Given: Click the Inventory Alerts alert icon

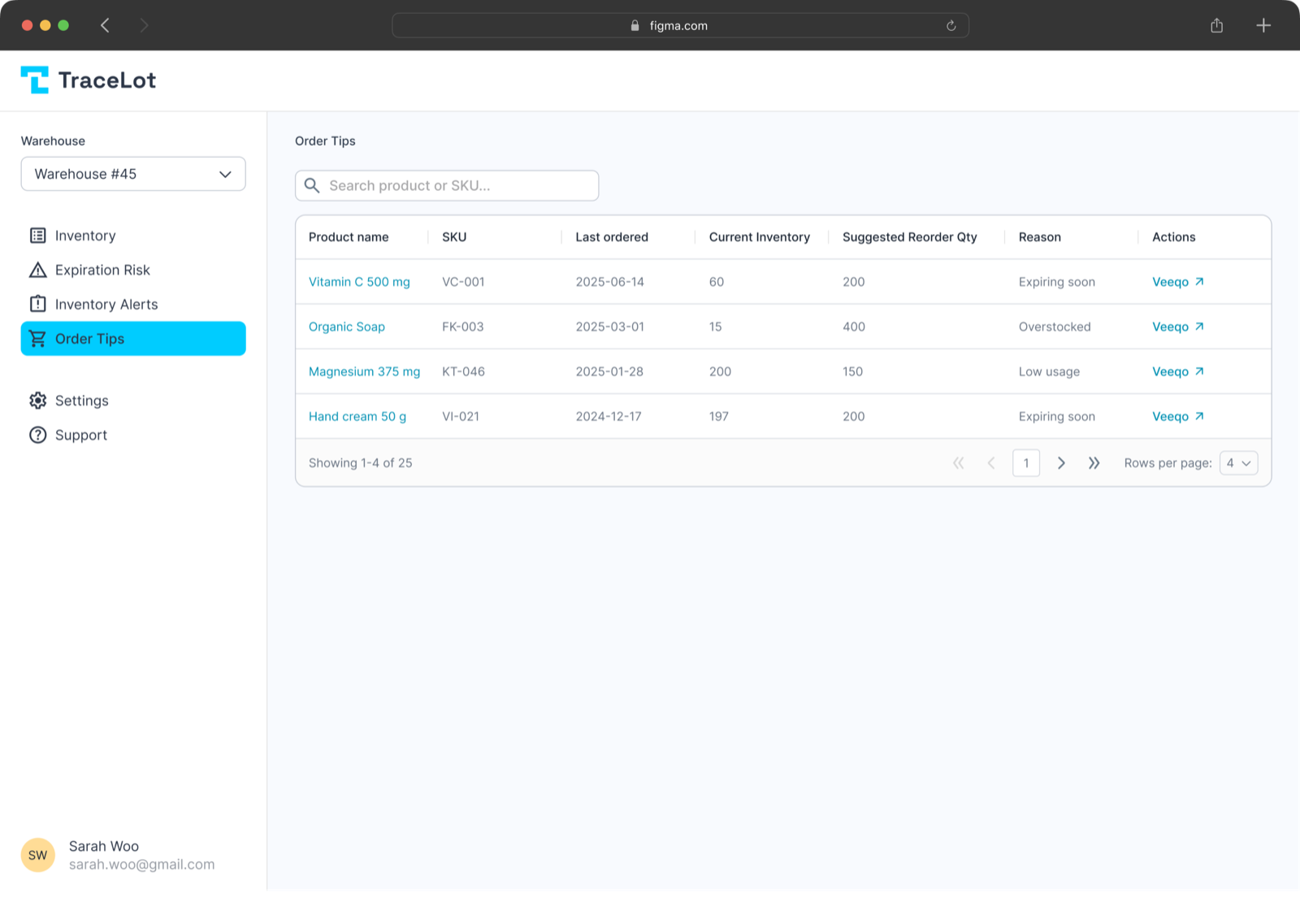Looking at the screenshot, I should pos(37,303).
